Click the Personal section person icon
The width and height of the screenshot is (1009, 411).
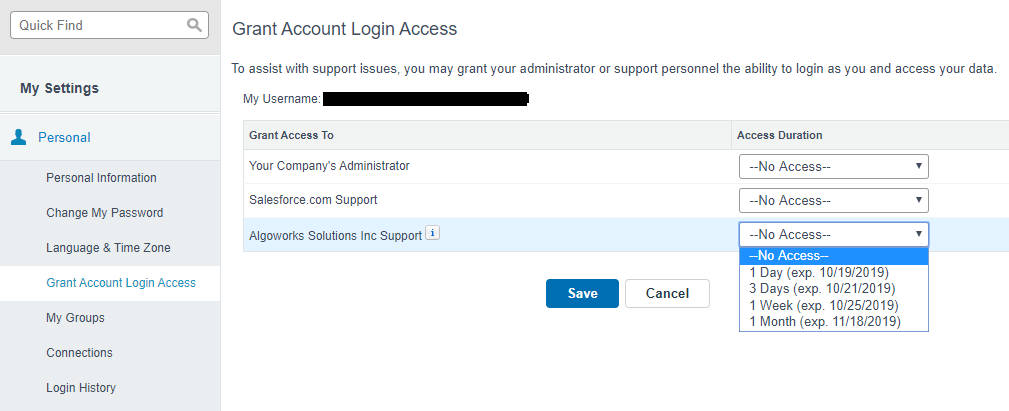point(19,138)
